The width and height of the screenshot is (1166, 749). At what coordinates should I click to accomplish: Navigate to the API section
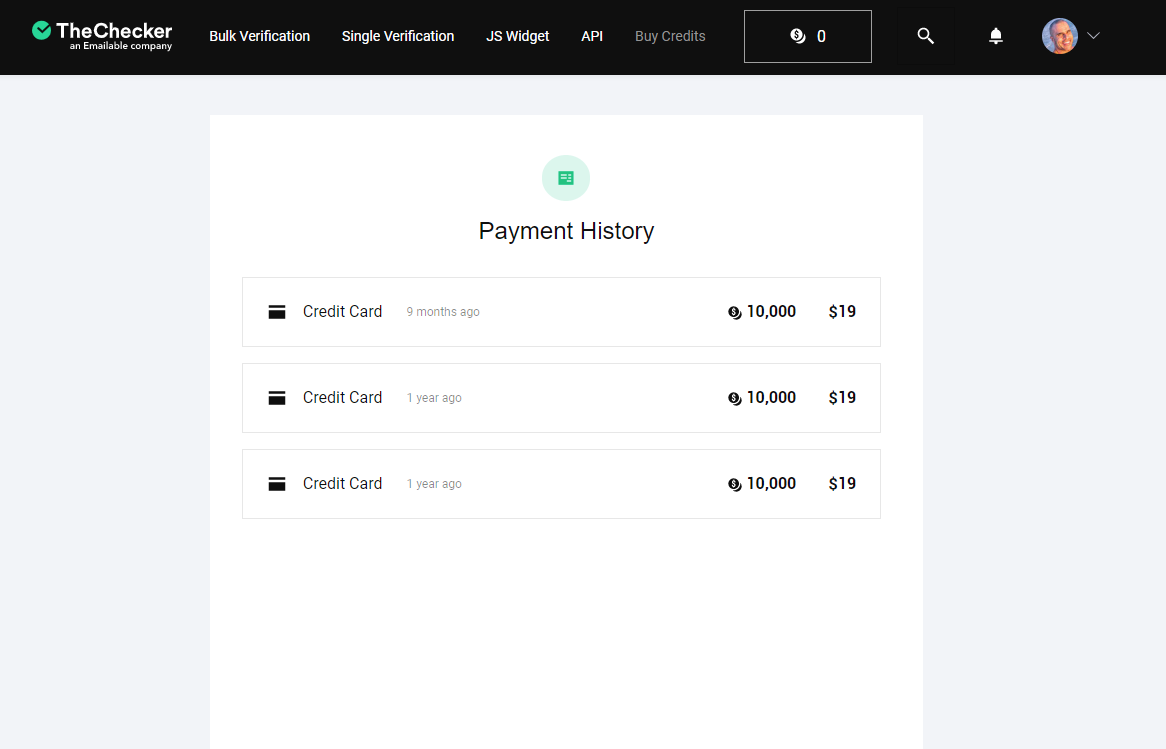(x=592, y=36)
